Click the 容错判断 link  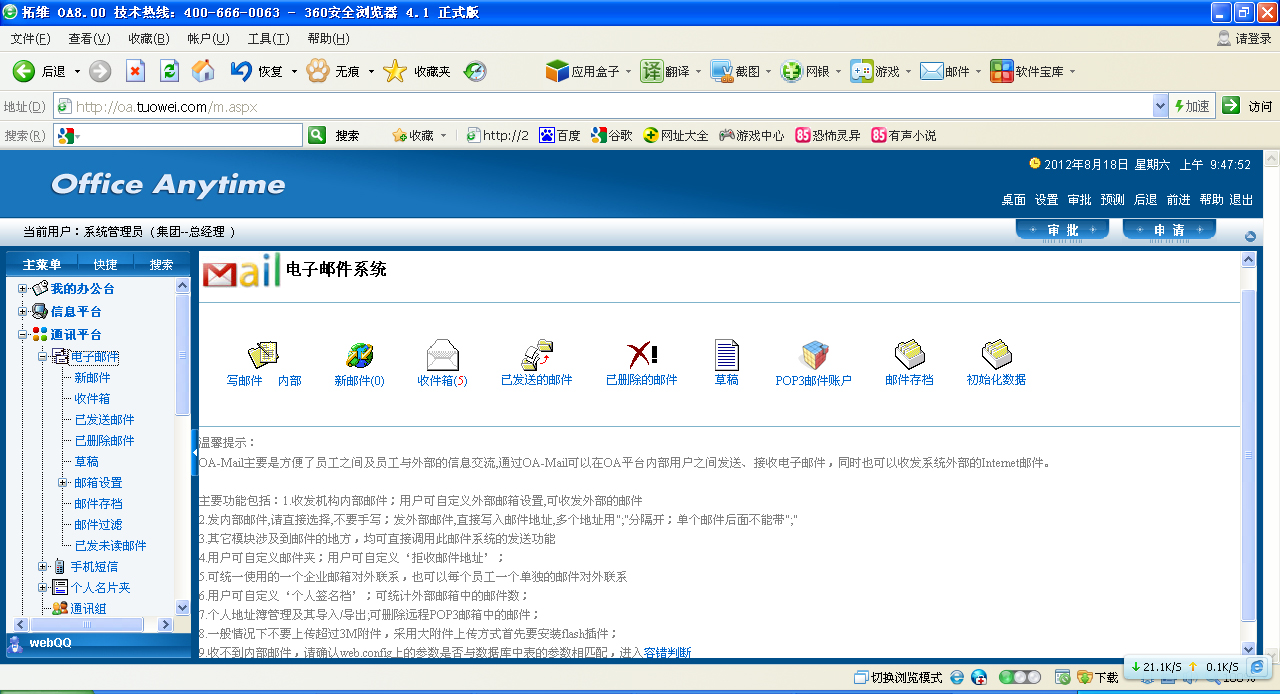[x=667, y=653]
